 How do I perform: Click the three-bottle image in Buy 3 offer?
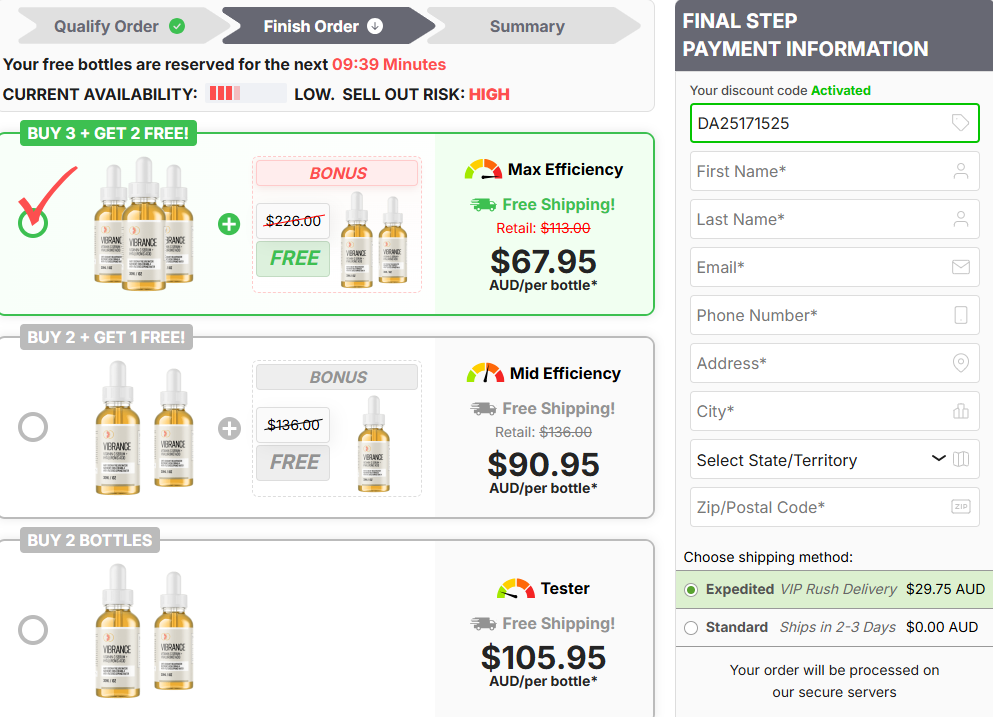point(144,224)
